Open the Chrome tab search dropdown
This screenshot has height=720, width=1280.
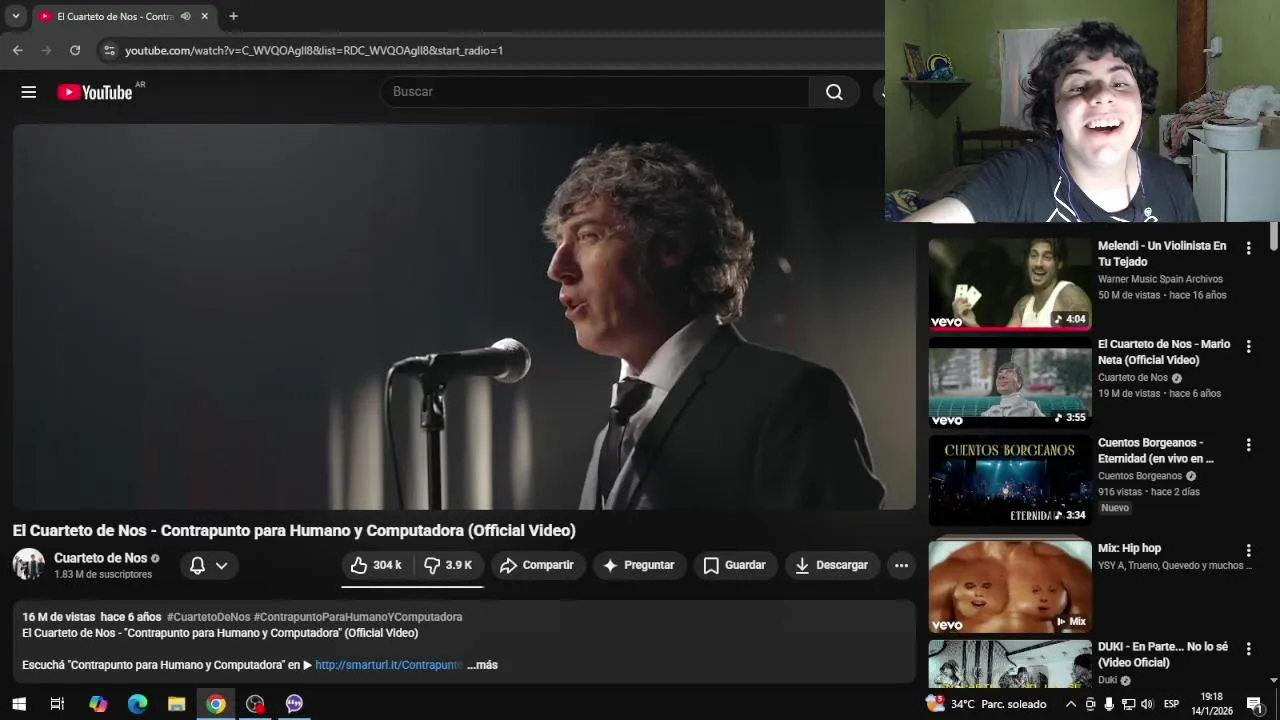pos(16,16)
